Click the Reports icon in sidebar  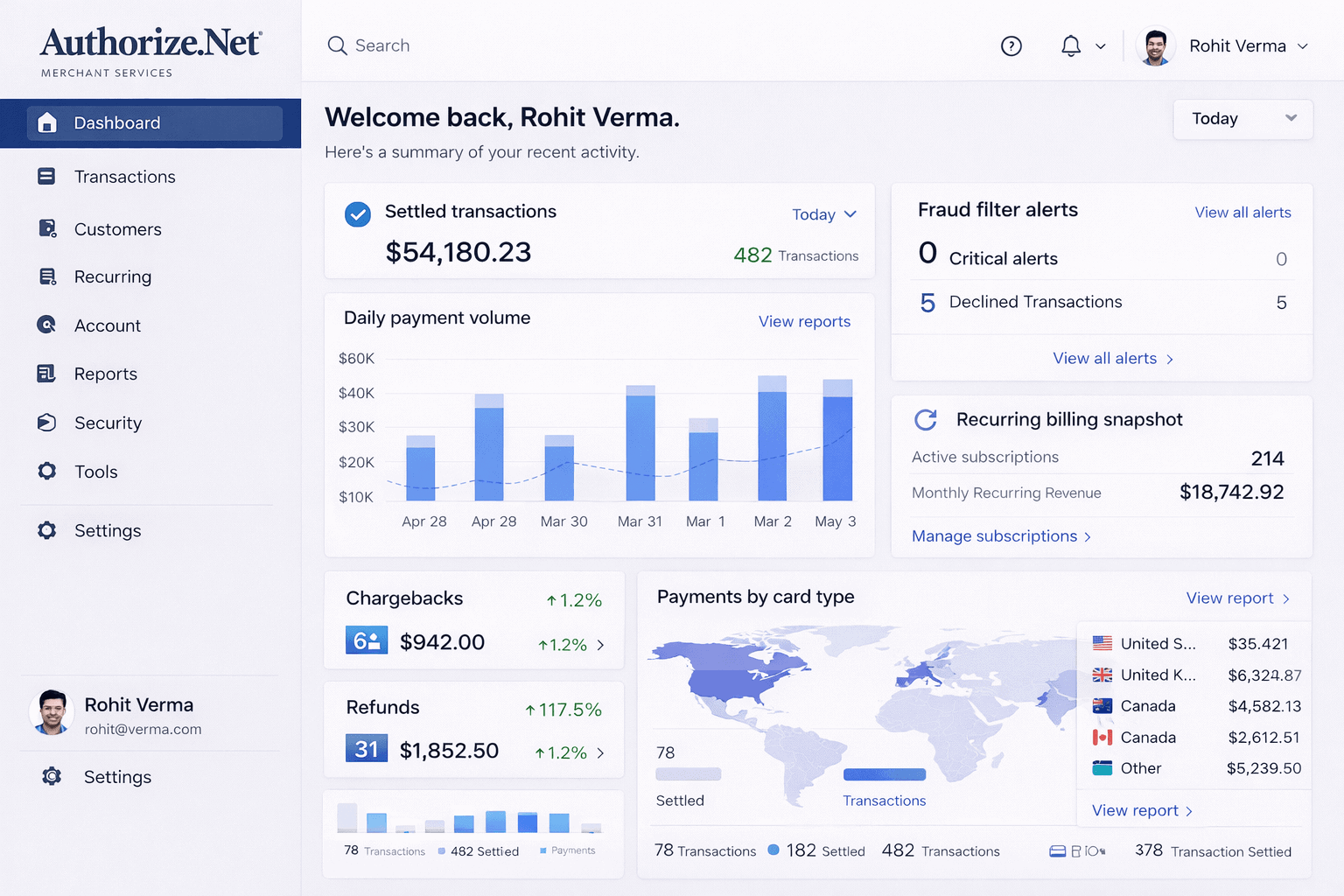tap(47, 374)
